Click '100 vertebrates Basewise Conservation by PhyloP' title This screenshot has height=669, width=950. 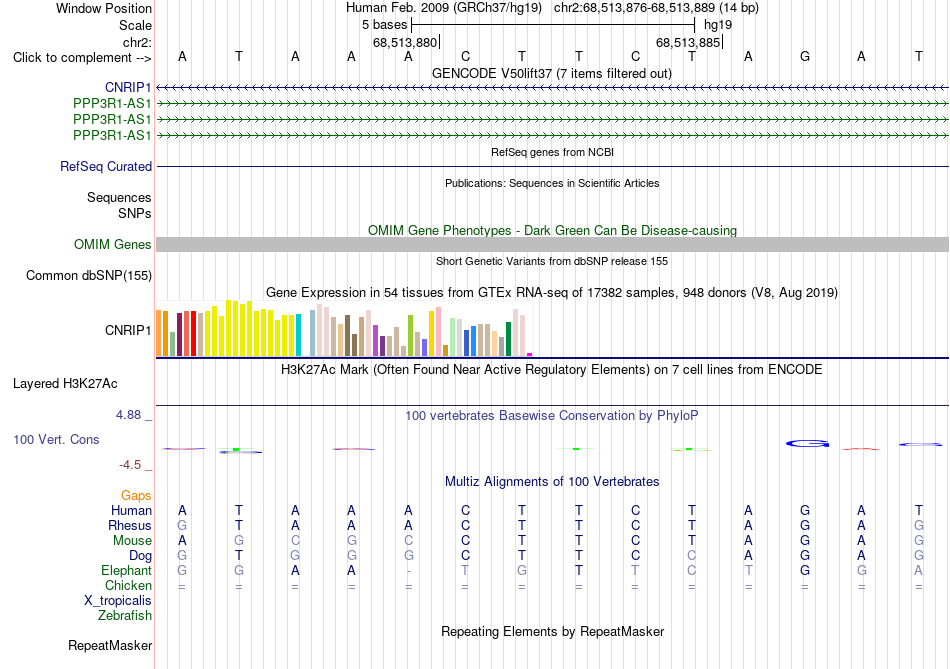coord(552,416)
